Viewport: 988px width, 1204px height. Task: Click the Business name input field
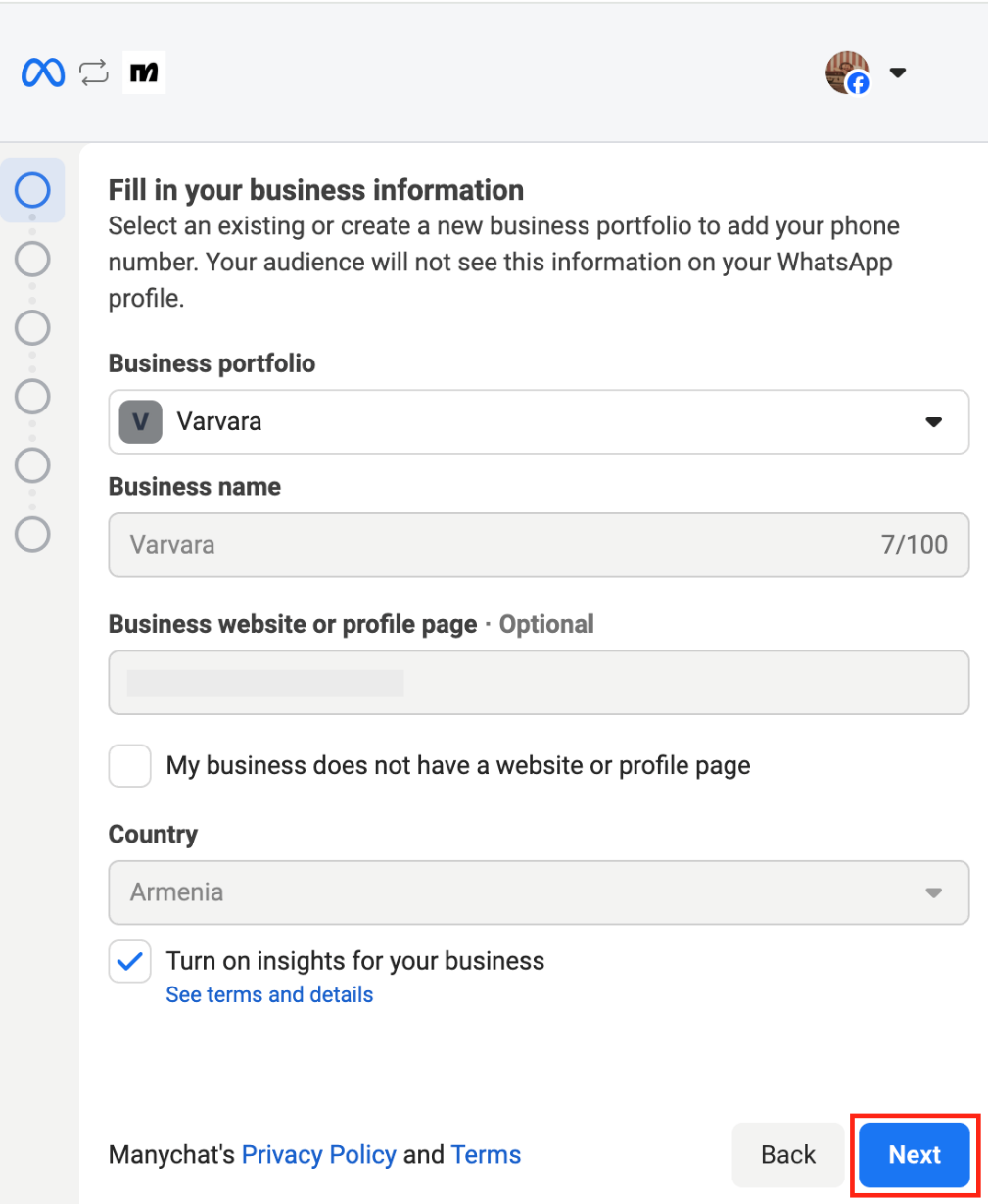pyautogui.click(x=539, y=545)
